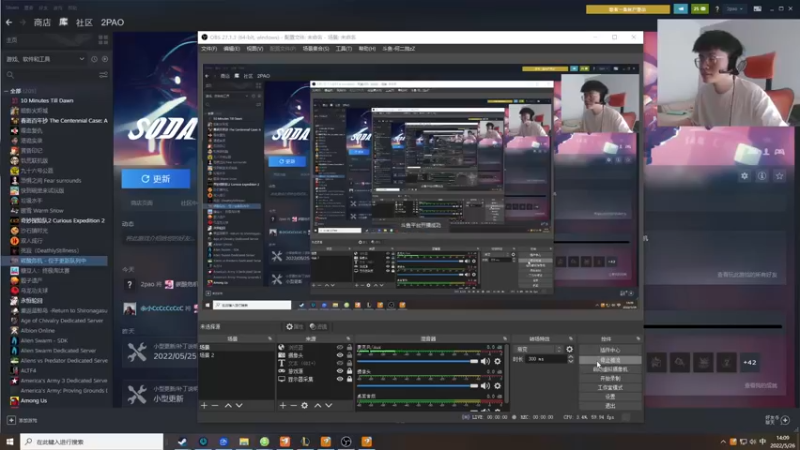Open source filters button in OBS
800x450 pixels.
[x=318, y=327]
